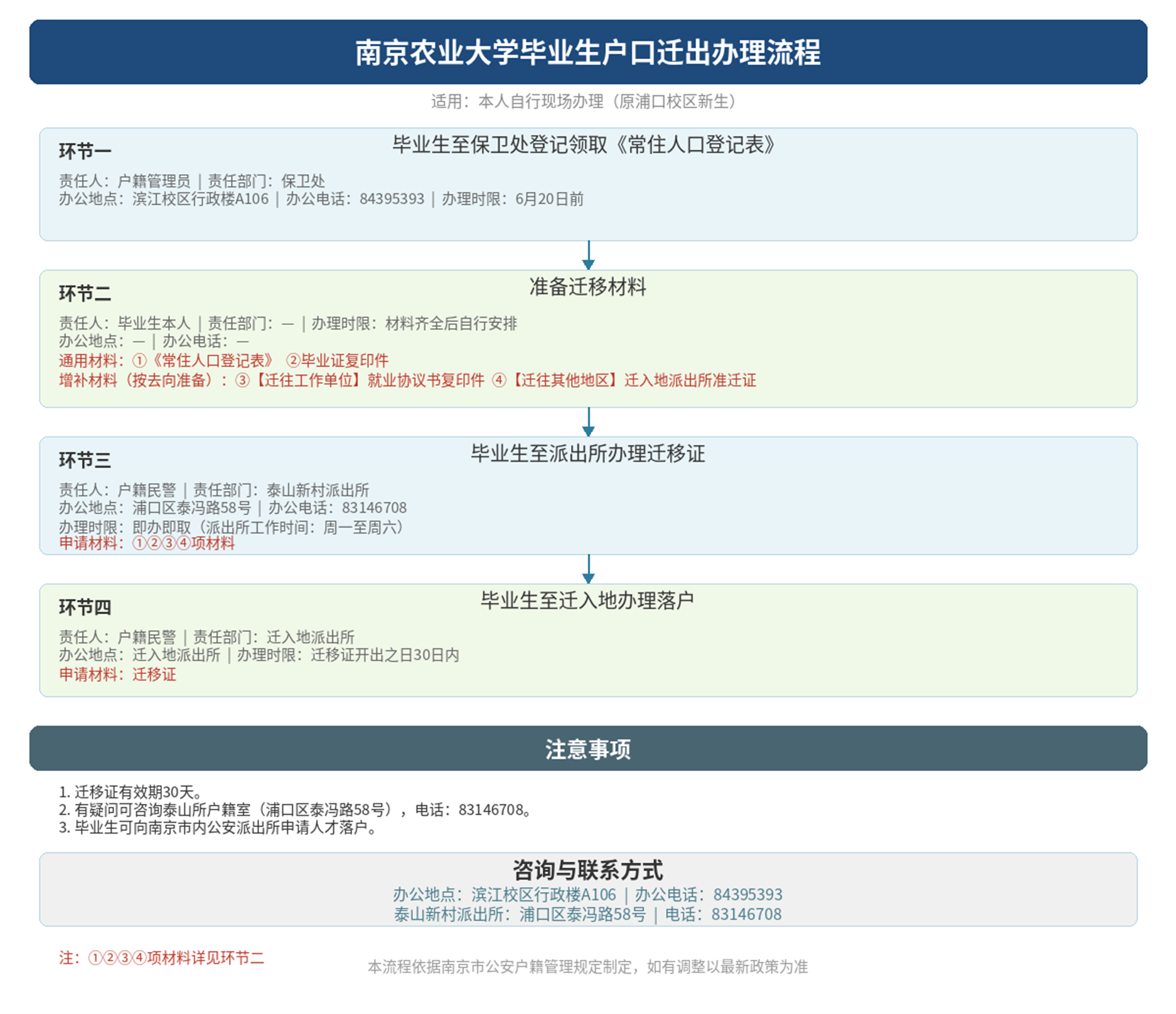
Task: Click the line 办理时限：即办即取（派出所工作时间：周一至周六）
Action: click(x=233, y=527)
